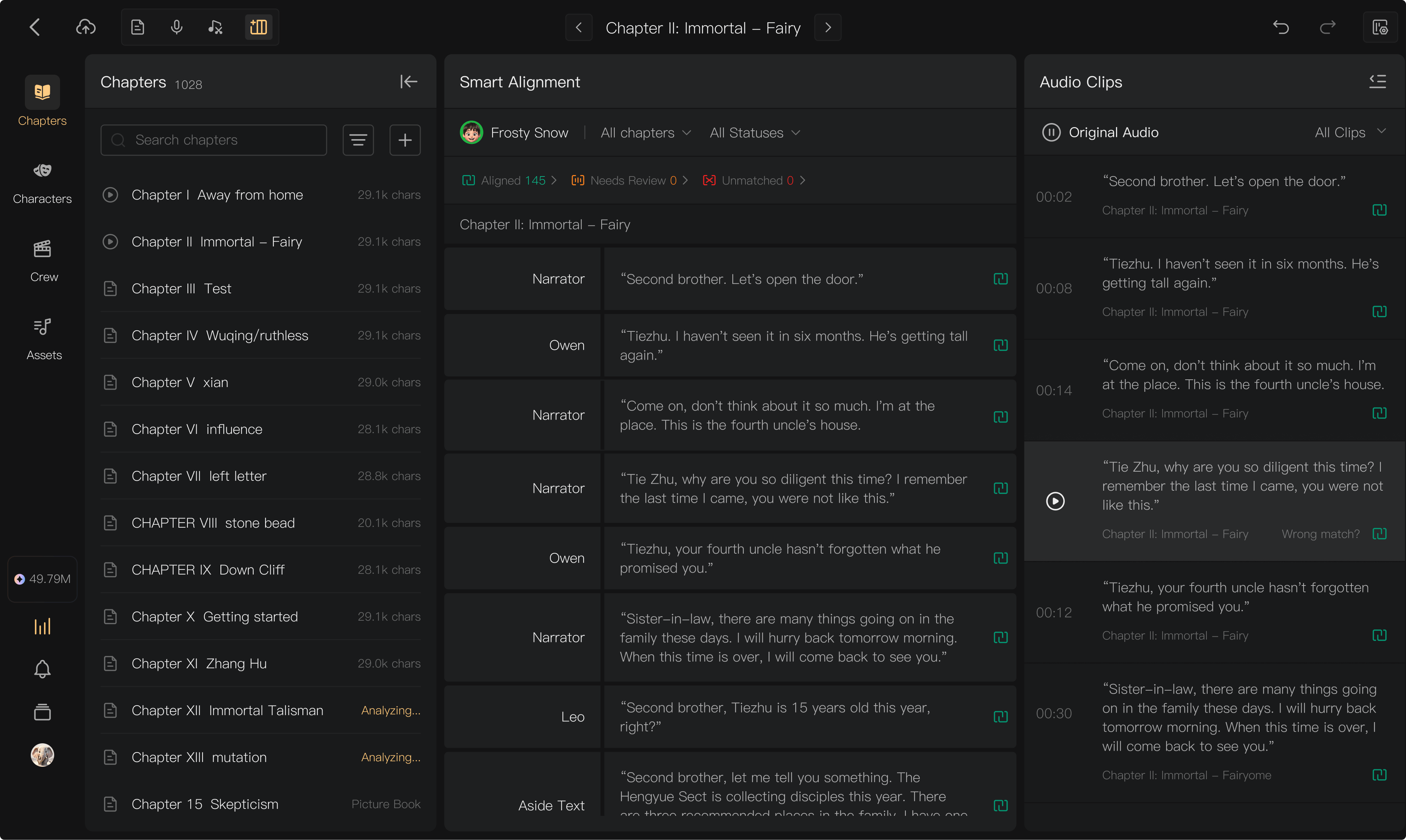This screenshot has width=1406, height=840.
Task: Select the microphone recording tool
Action: [x=176, y=27]
